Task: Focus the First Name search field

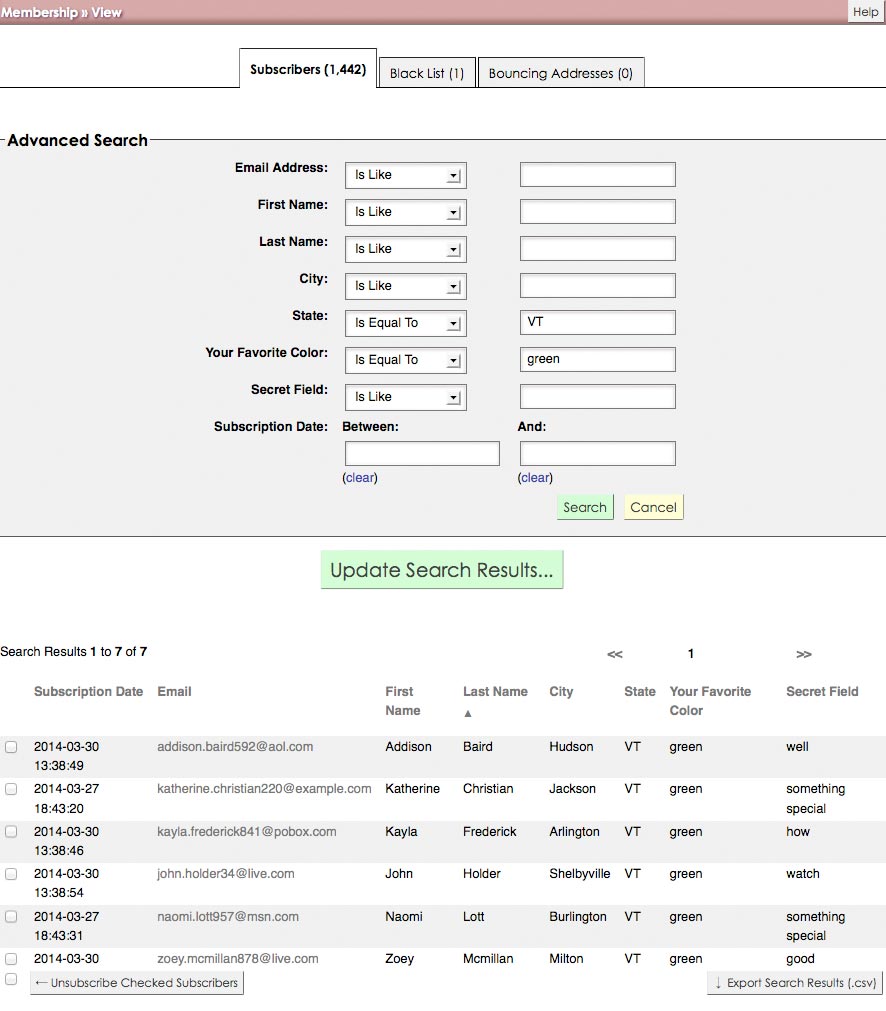Action: [x=598, y=211]
